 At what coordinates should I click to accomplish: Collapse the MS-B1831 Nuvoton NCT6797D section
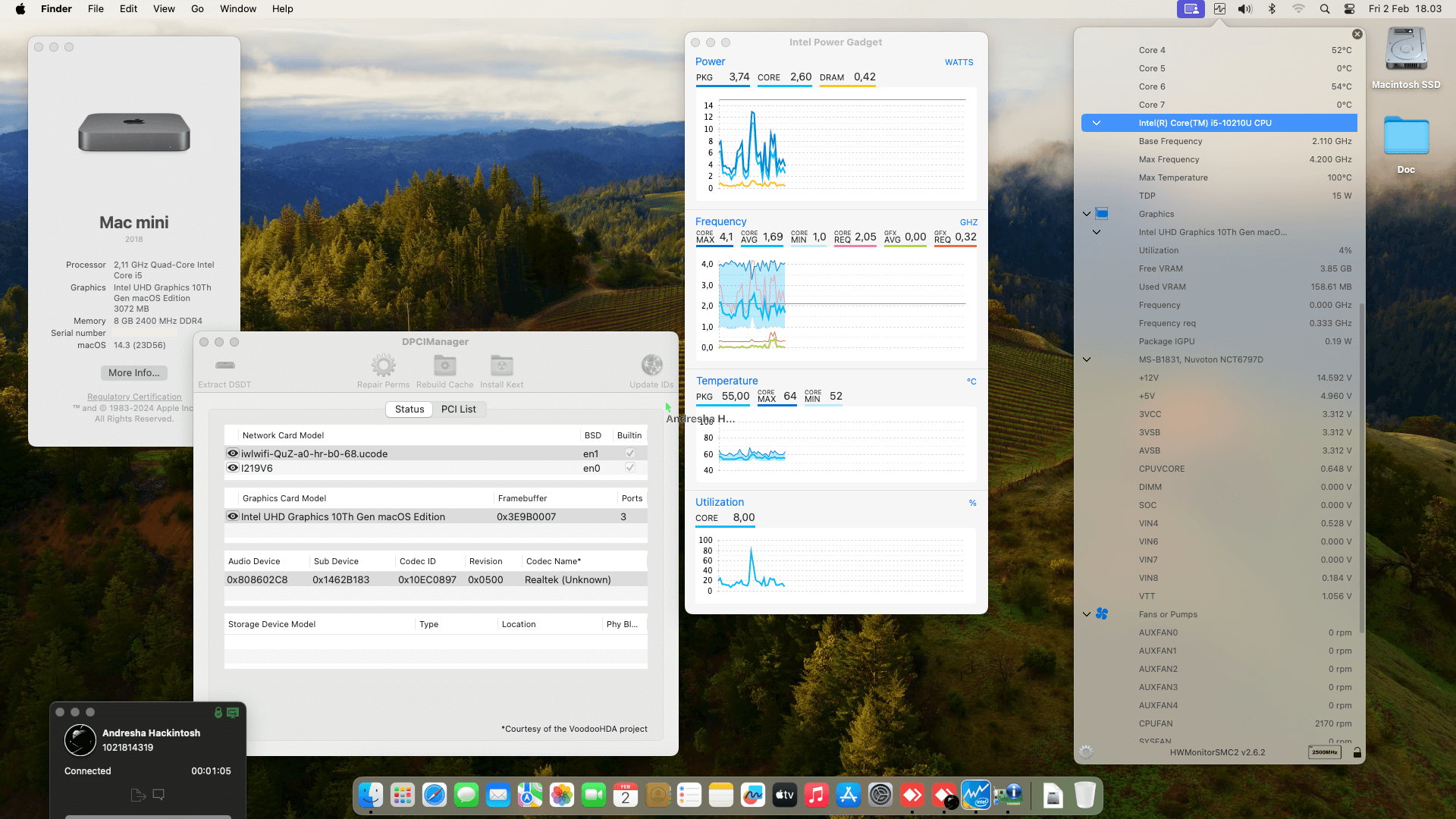tap(1087, 359)
